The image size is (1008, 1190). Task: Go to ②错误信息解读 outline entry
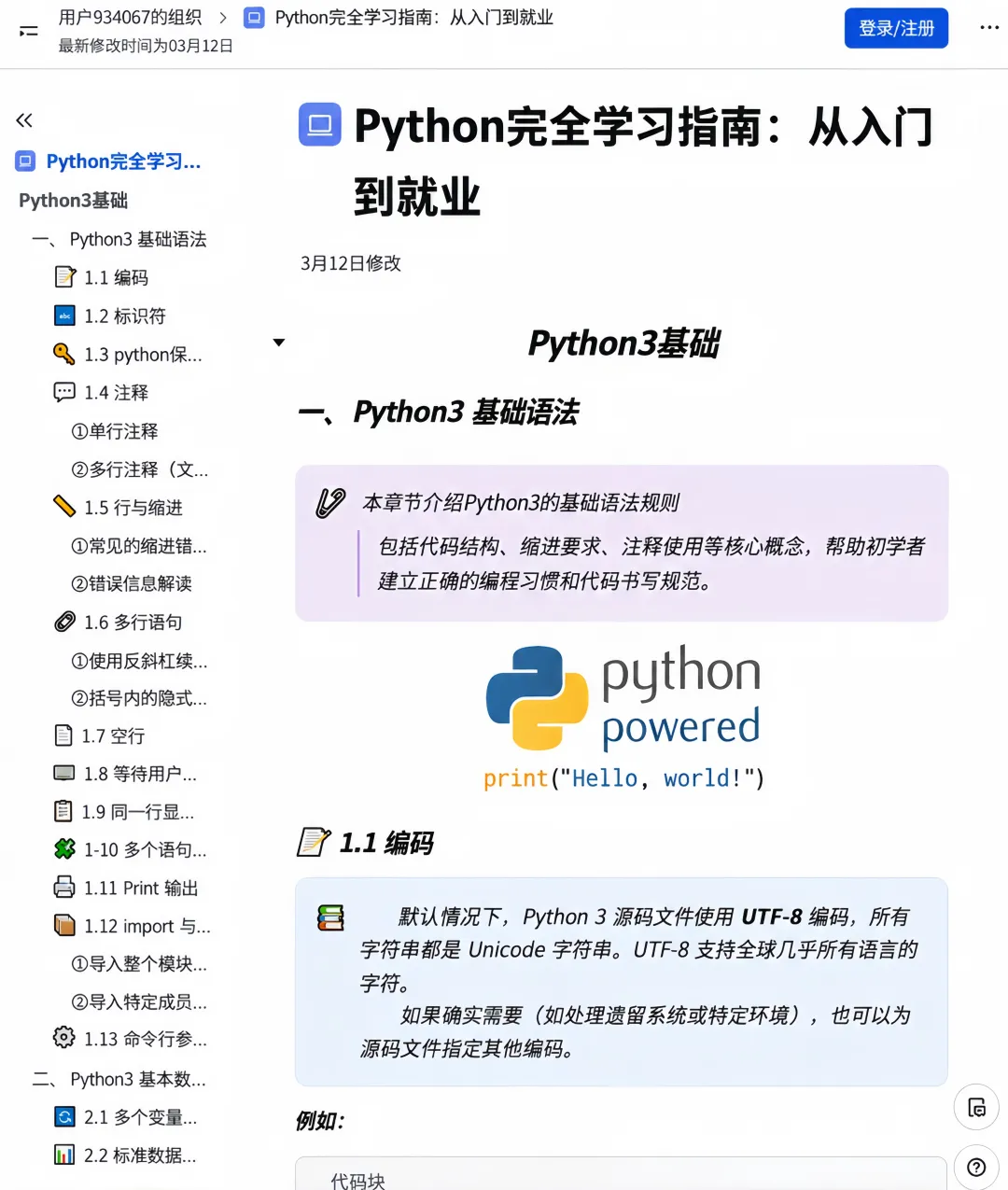132,583
